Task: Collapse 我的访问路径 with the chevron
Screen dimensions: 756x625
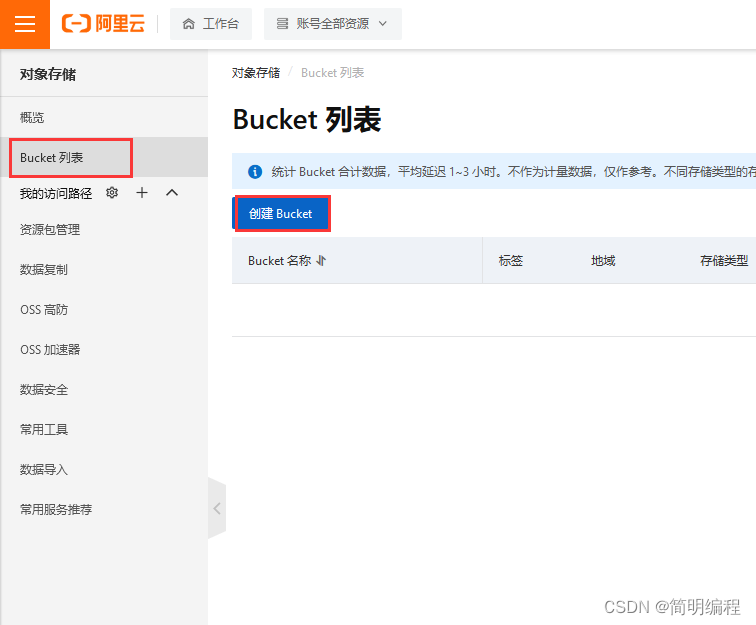Action: pos(172,193)
